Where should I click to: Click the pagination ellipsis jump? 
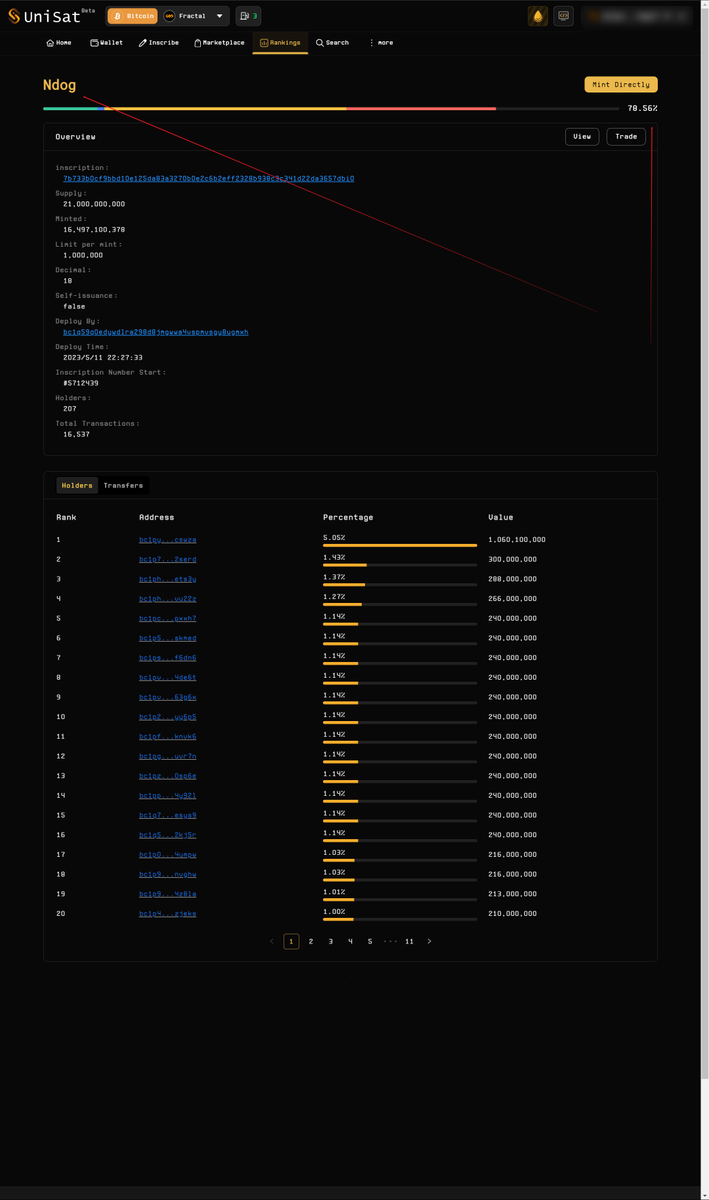[x=390, y=941]
